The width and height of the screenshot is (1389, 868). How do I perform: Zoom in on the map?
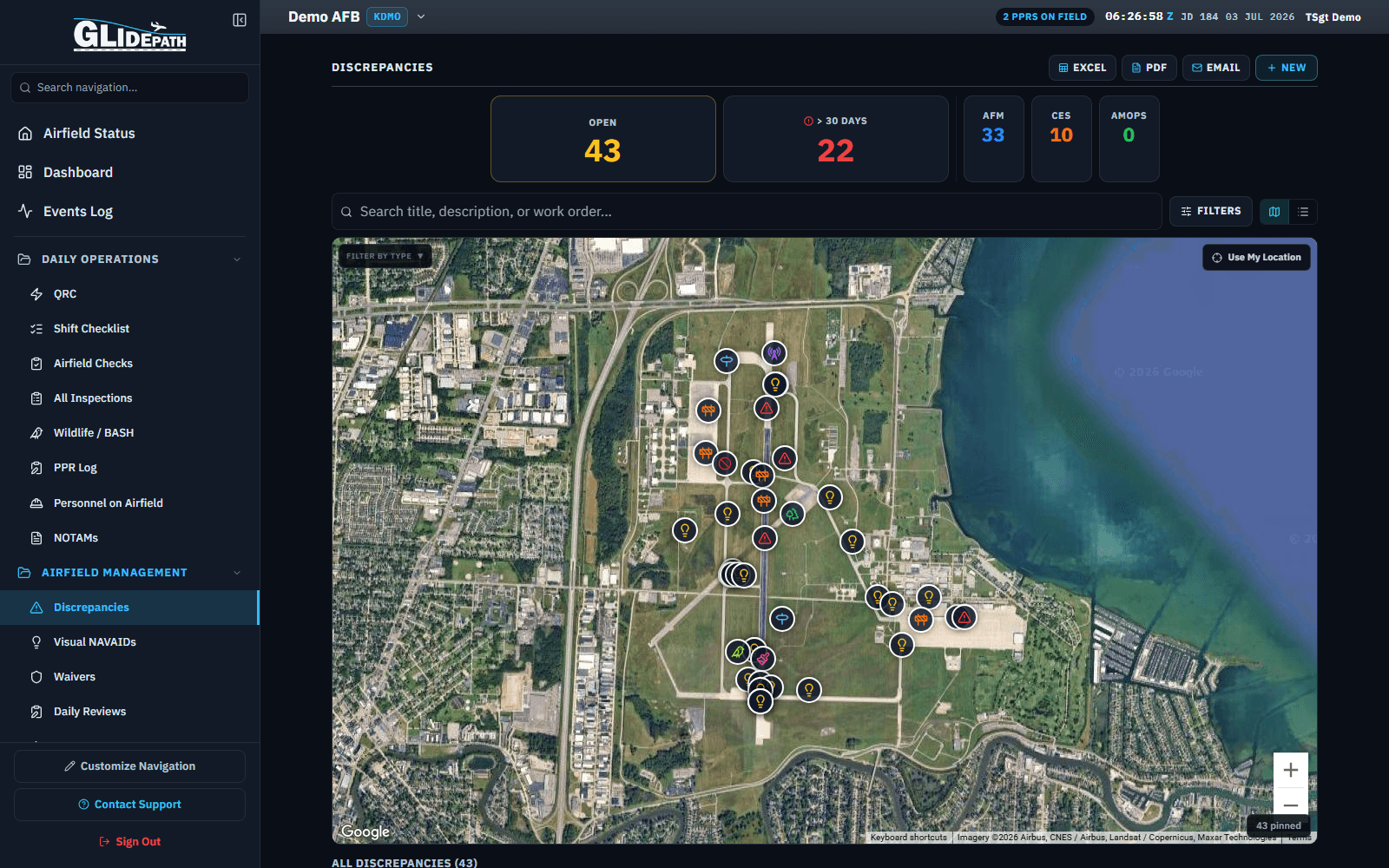(x=1291, y=770)
